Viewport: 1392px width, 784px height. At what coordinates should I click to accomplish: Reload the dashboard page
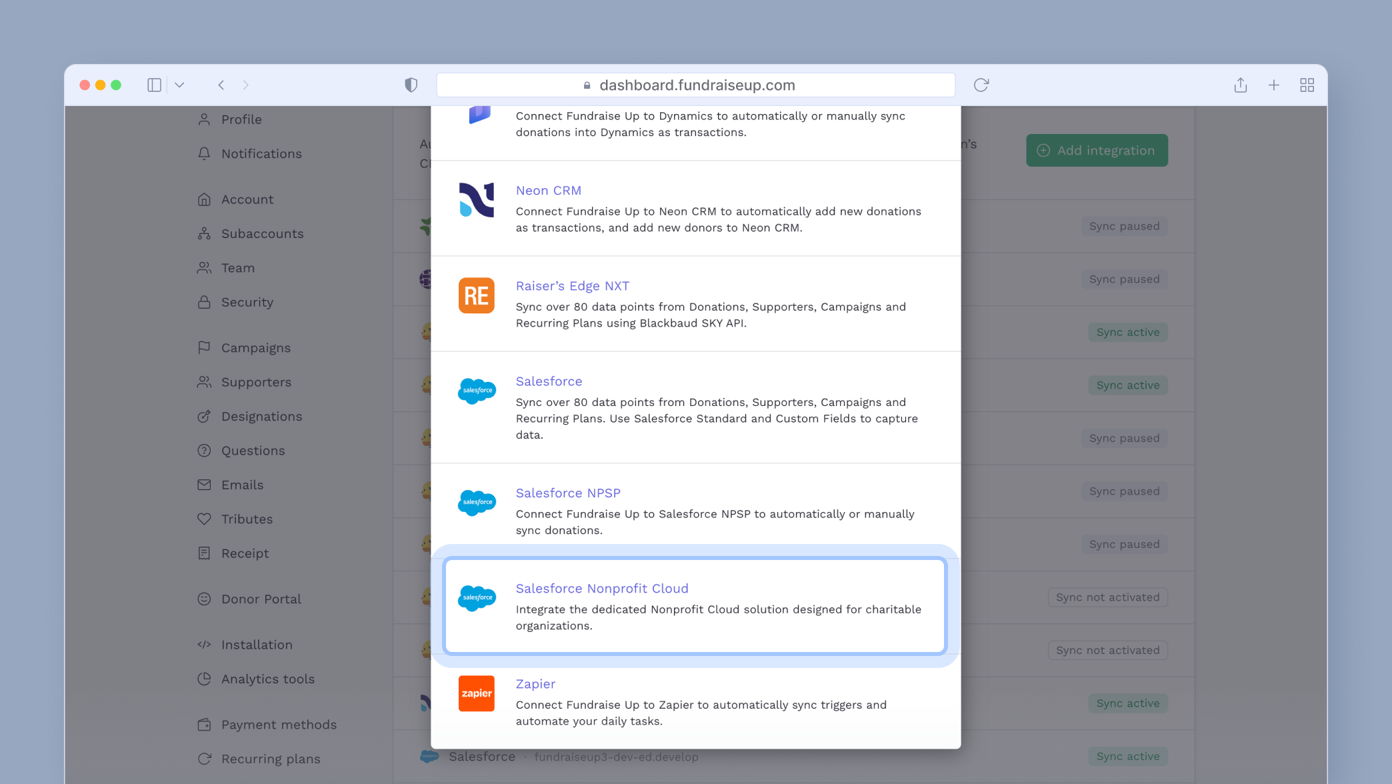click(980, 85)
